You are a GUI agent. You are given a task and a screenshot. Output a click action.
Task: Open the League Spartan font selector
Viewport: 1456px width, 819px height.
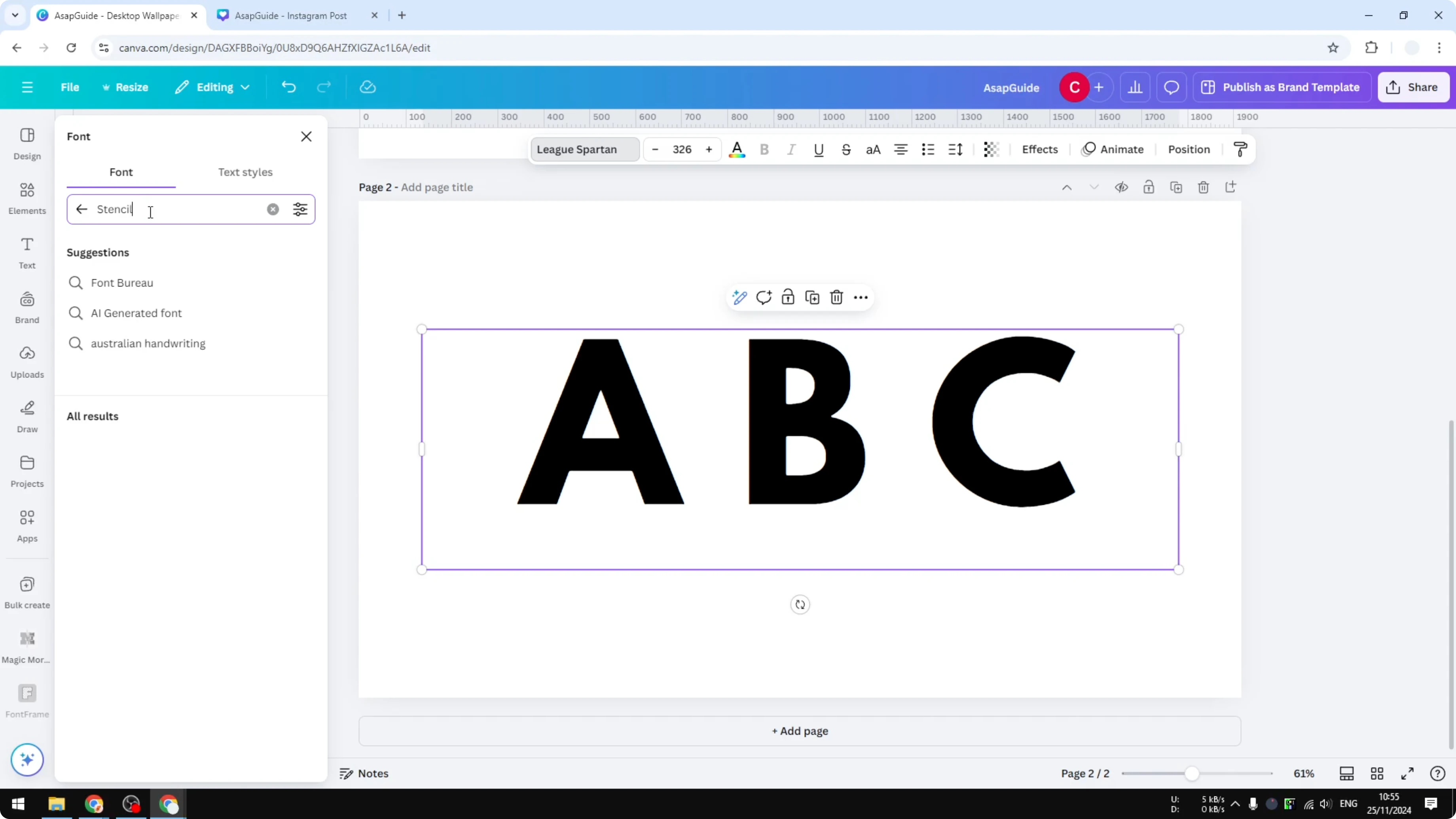pyautogui.click(x=584, y=149)
